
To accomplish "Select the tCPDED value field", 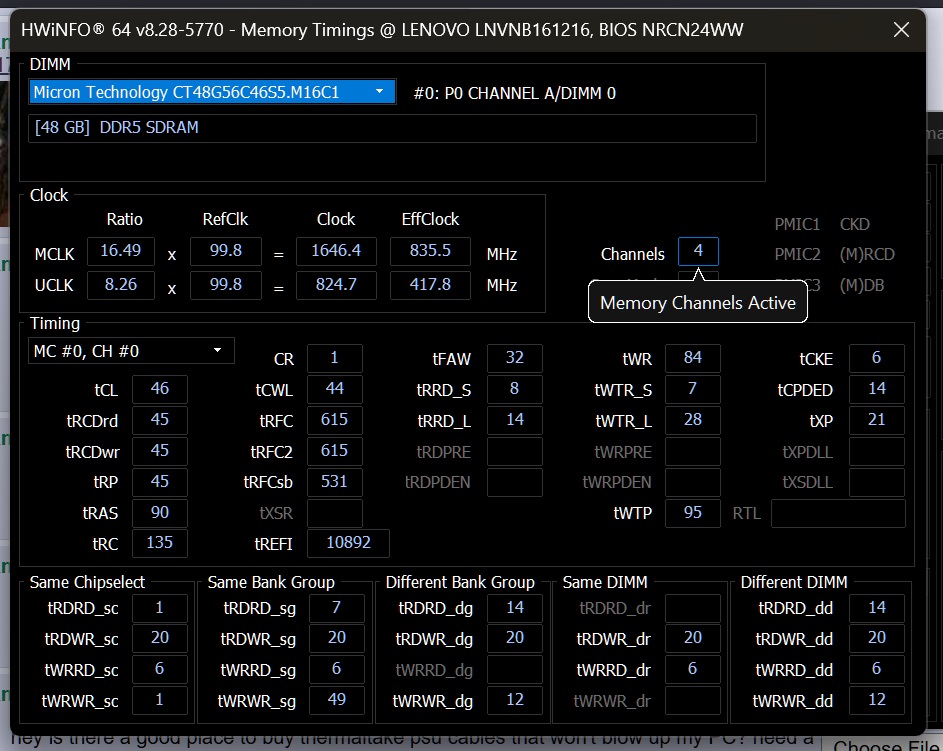I will [876, 389].
